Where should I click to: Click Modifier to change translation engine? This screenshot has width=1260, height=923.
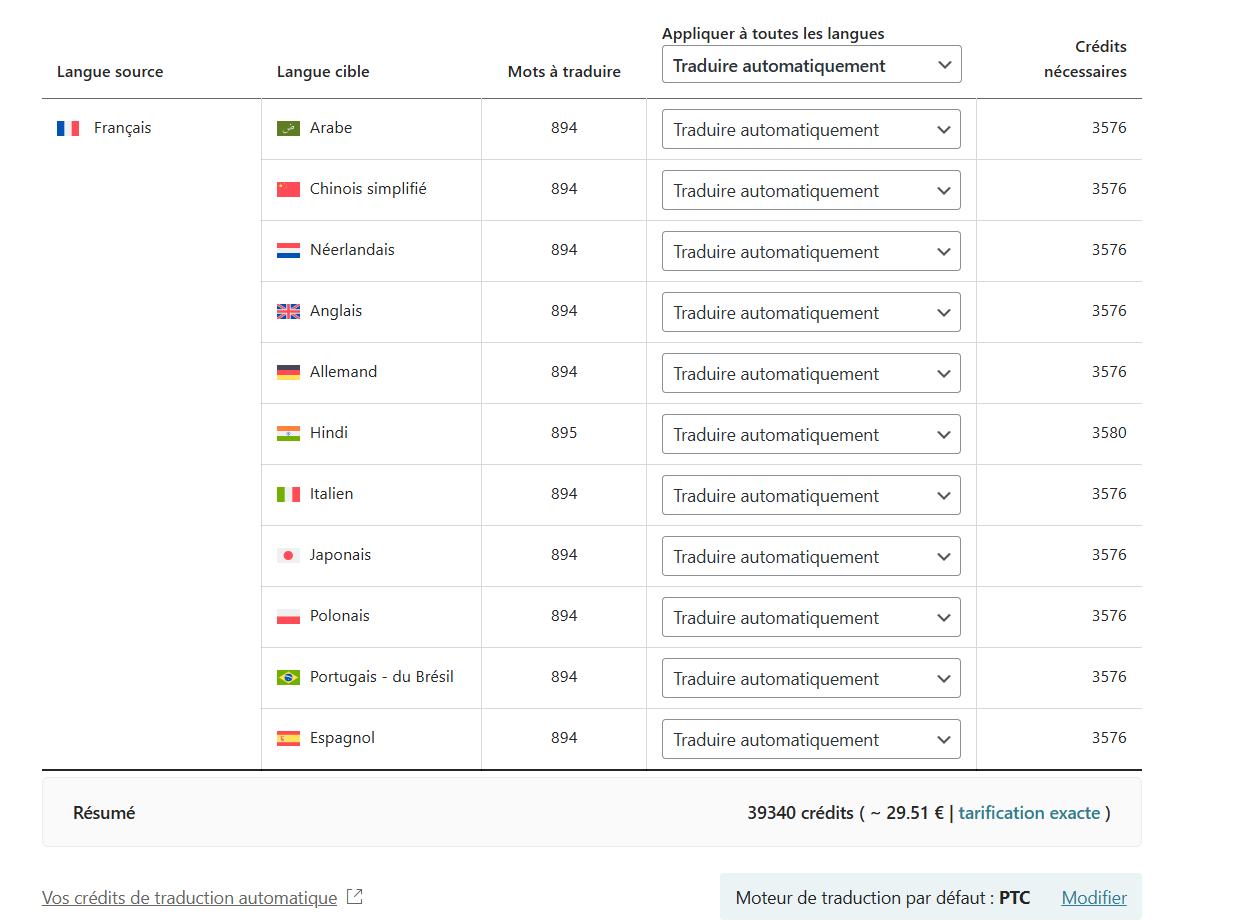coord(1094,898)
